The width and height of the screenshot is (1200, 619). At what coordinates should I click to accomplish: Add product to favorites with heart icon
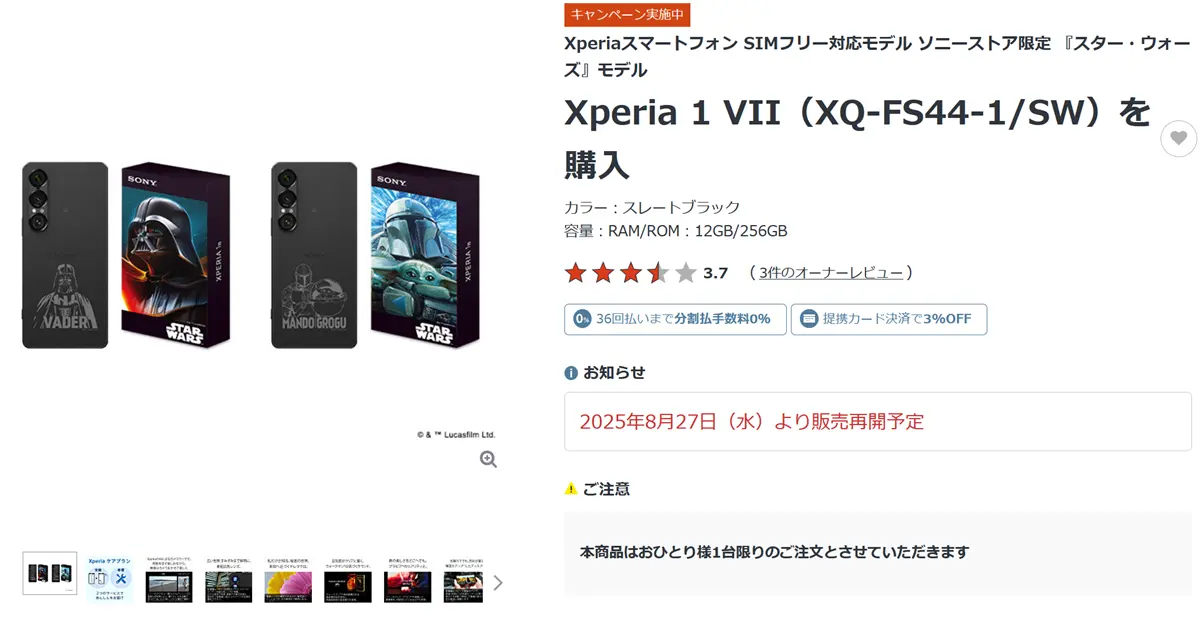pos(1178,138)
